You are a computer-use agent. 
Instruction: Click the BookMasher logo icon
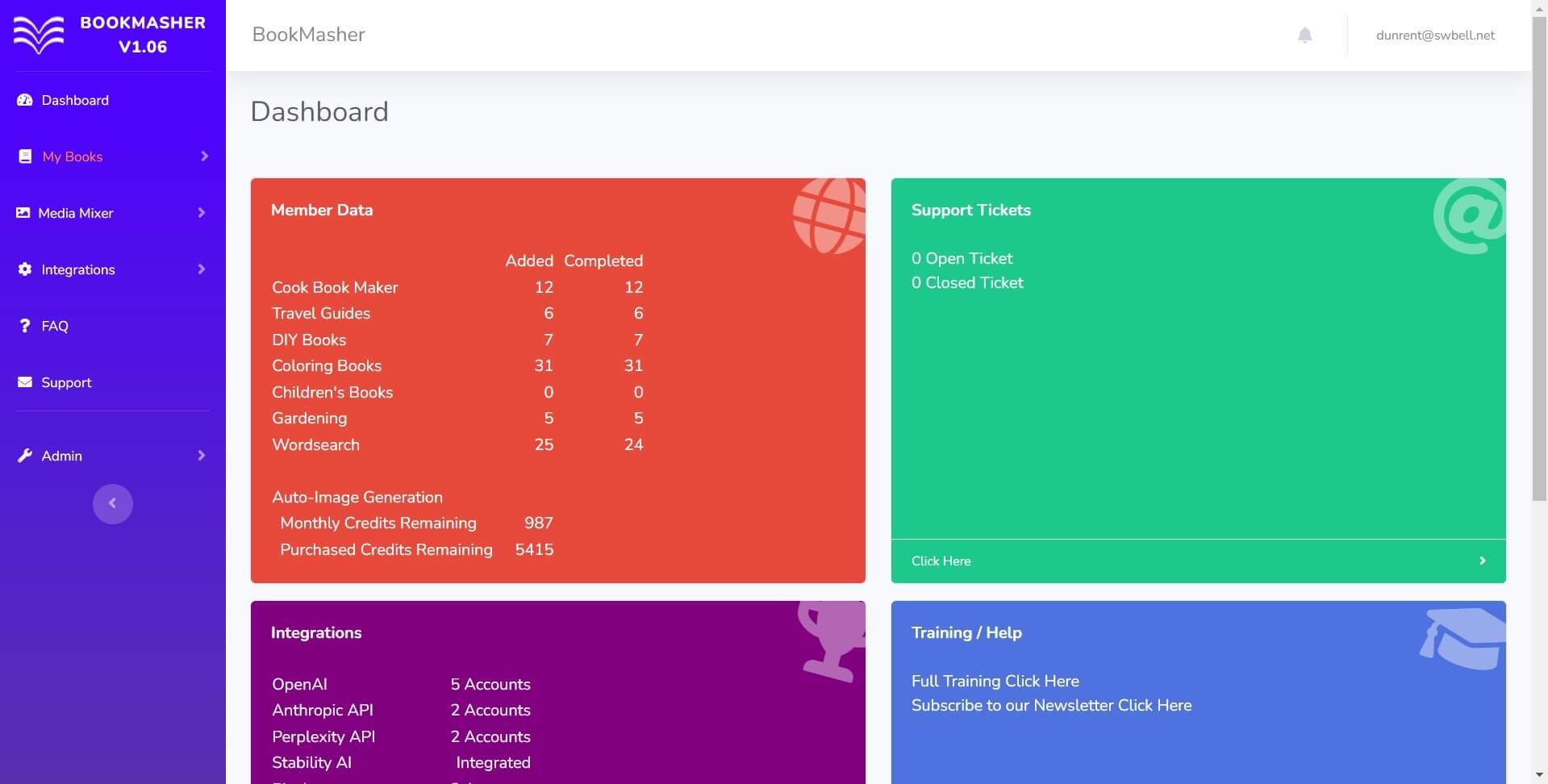pos(38,35)
